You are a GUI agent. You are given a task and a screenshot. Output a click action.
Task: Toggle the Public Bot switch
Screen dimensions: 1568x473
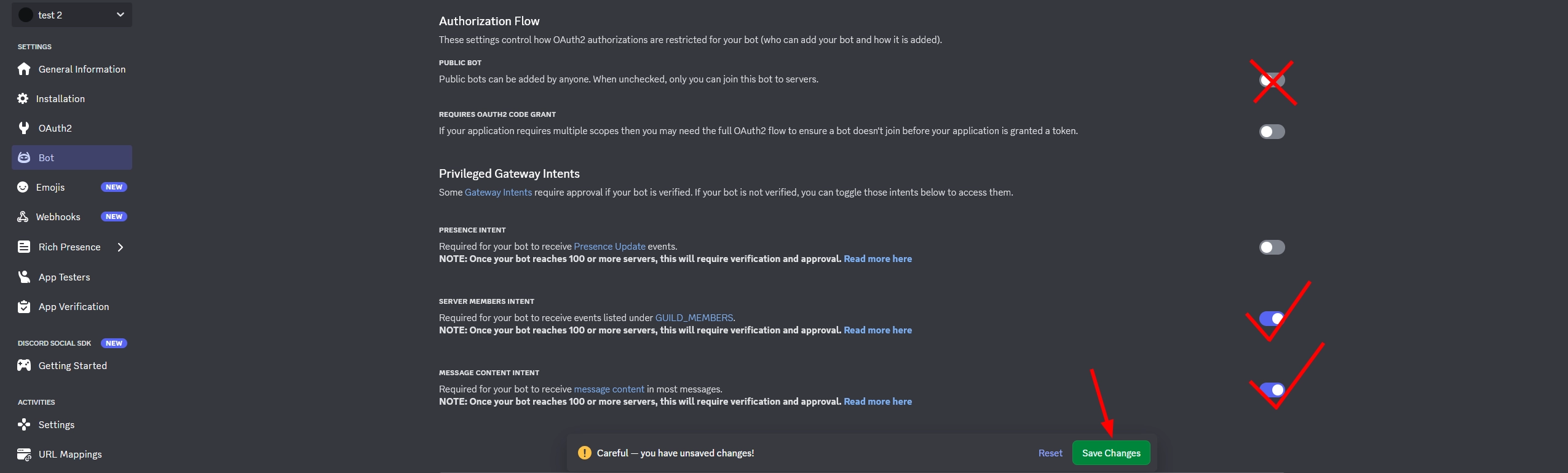point(1272,80)
